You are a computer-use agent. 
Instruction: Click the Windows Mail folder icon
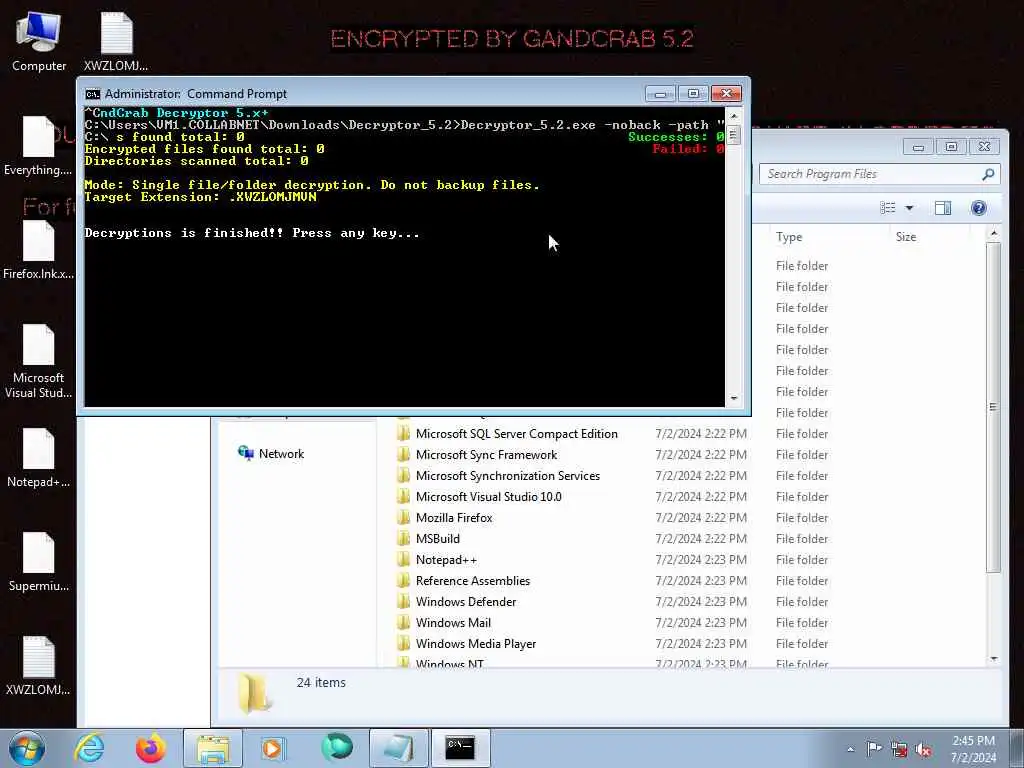(404, 622)
